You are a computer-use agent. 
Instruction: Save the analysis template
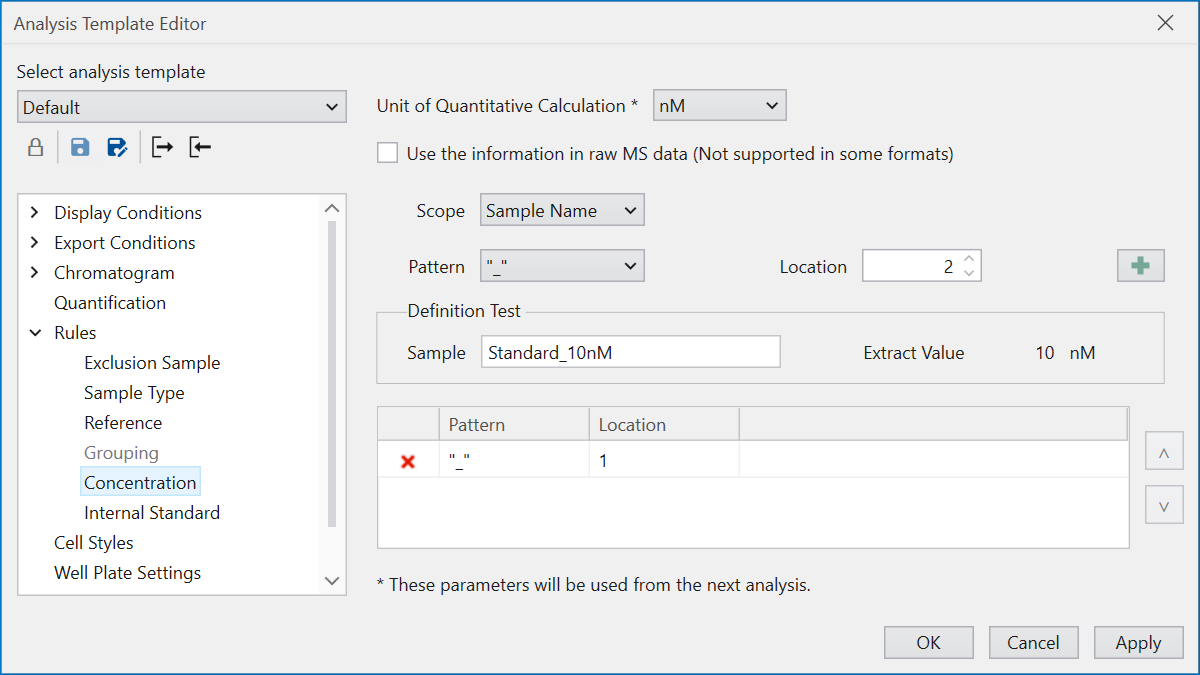pos(80,148)
